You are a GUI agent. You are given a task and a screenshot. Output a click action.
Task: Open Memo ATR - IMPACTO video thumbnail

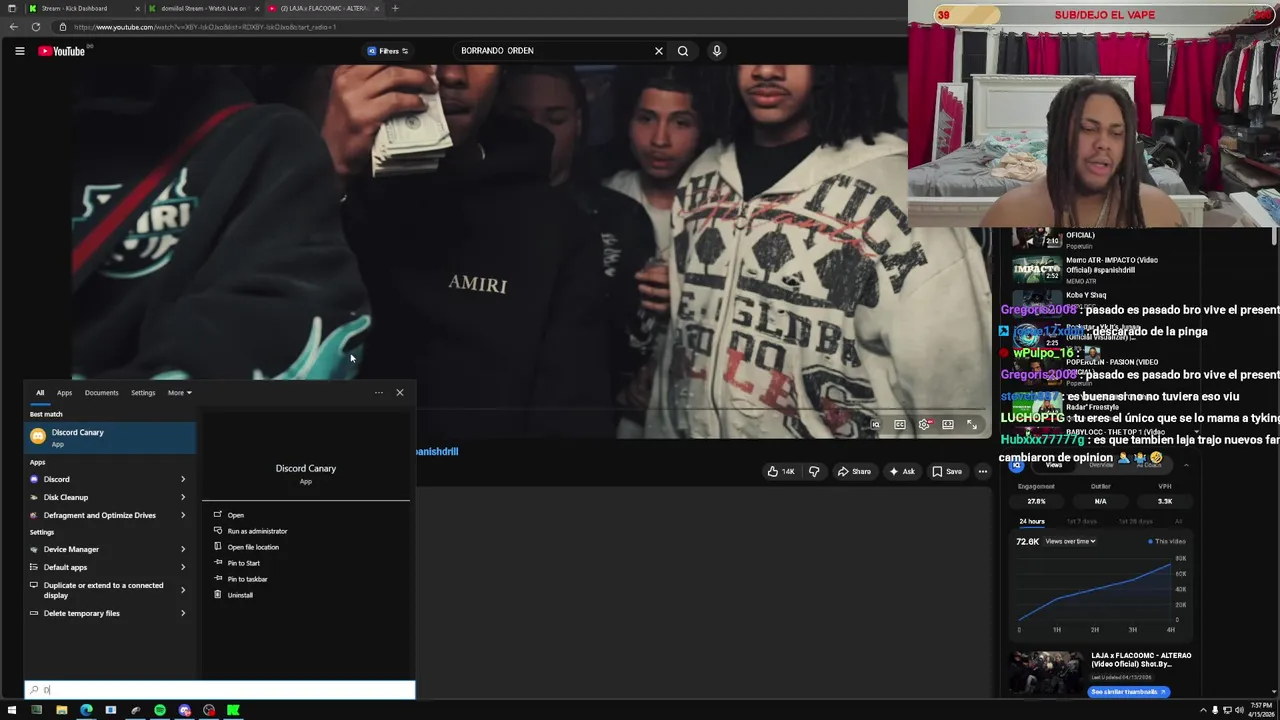1036,270
